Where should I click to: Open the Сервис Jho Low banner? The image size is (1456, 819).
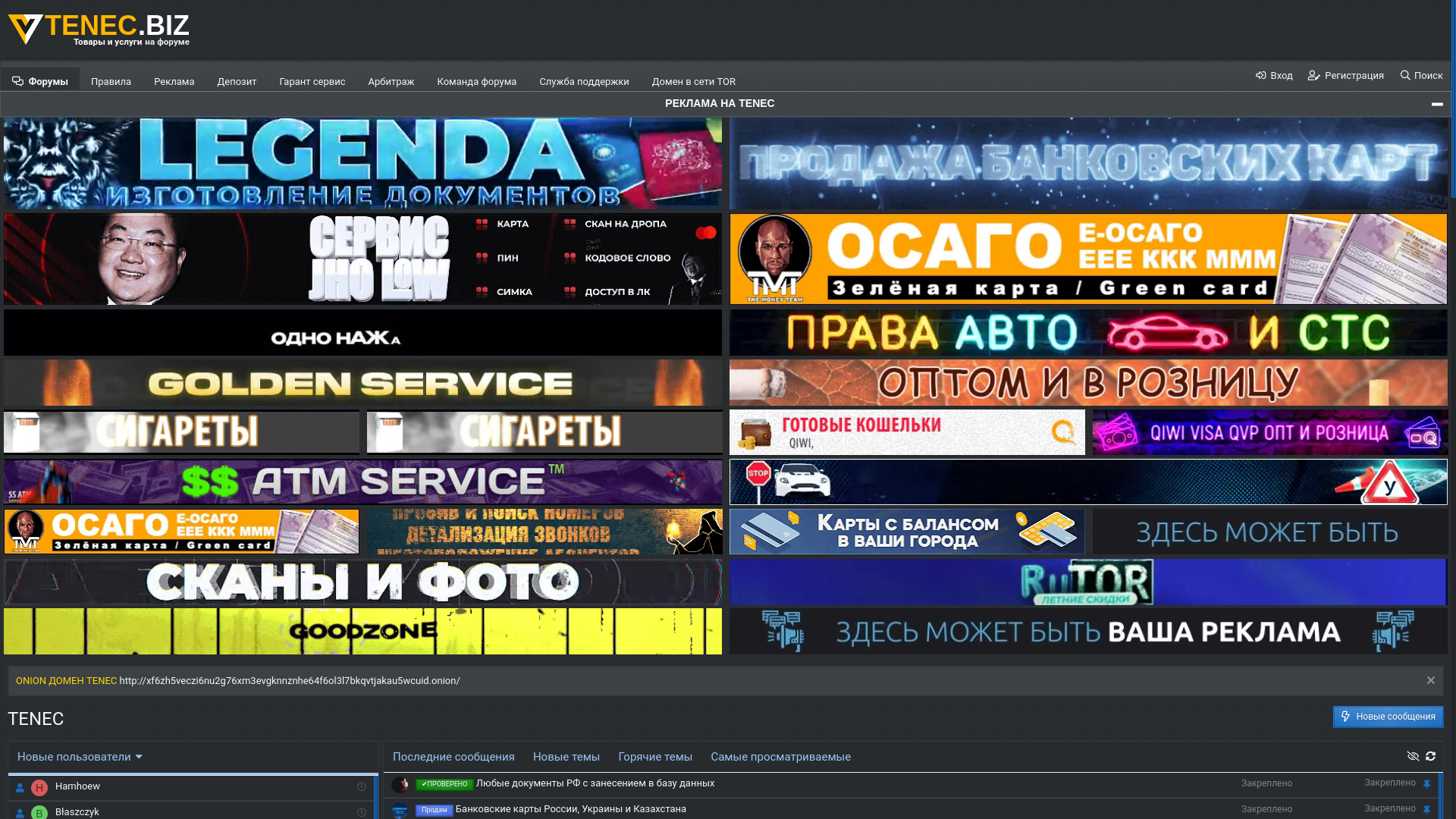362,259
